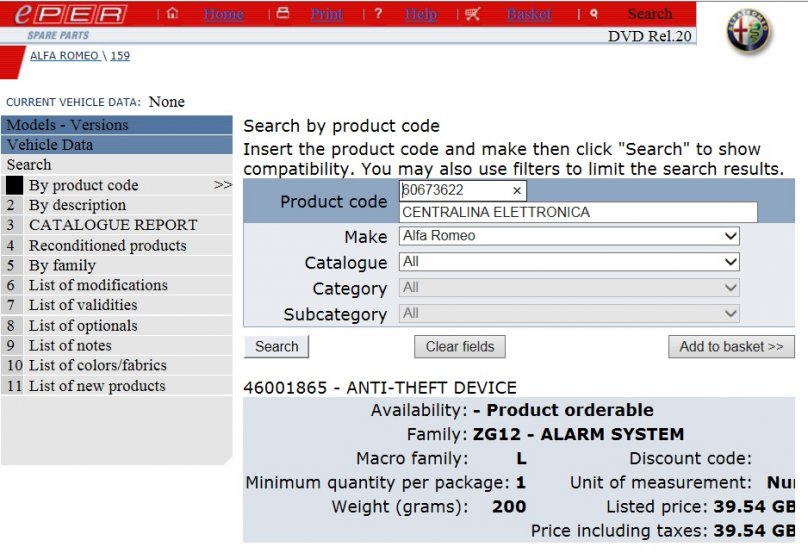This screenshot has height=559, width=808.
Task: Add the product to basket
Action: click(x=731, y=347)
